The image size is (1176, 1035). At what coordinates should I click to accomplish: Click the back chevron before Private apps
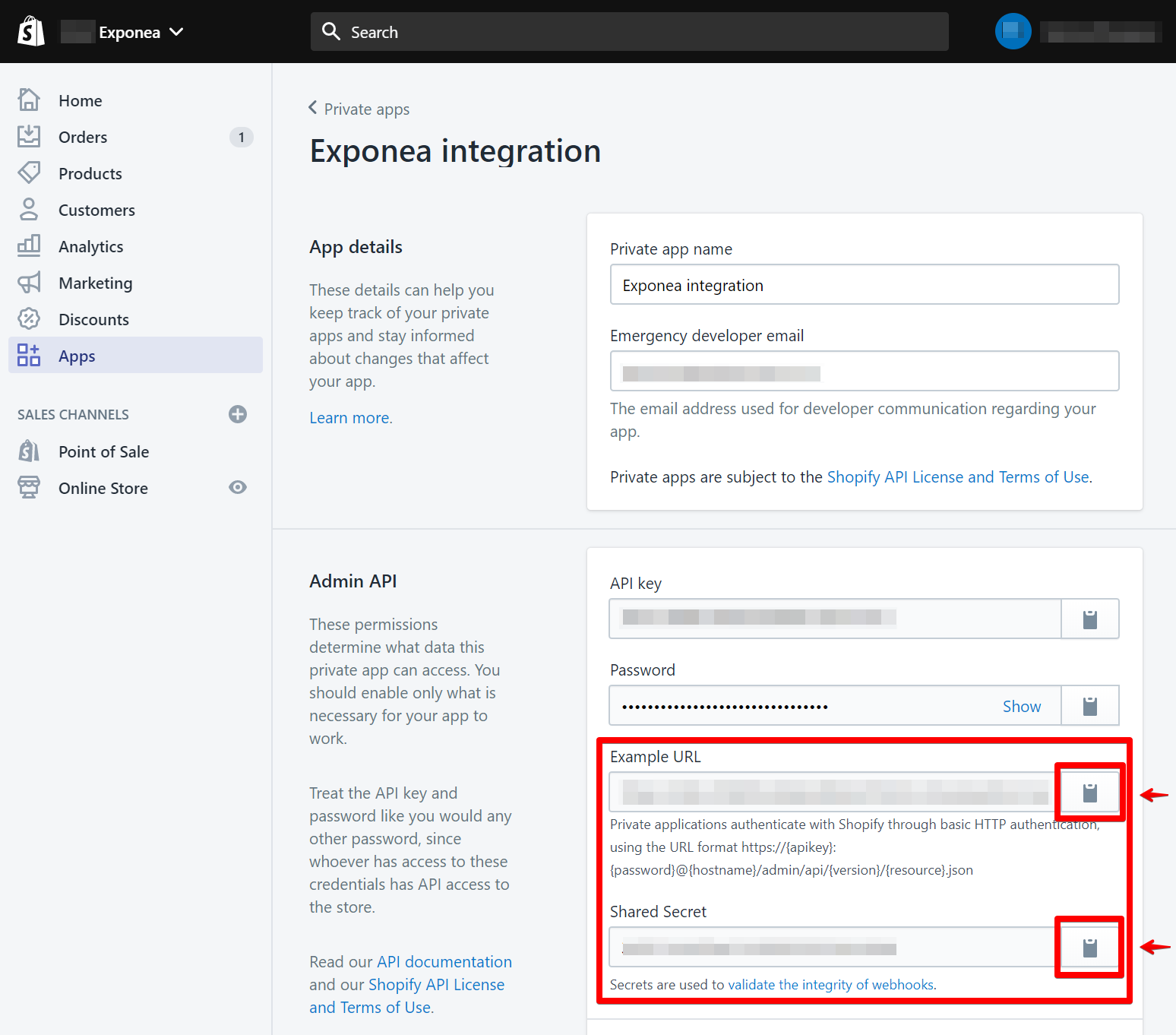[312, 108]
